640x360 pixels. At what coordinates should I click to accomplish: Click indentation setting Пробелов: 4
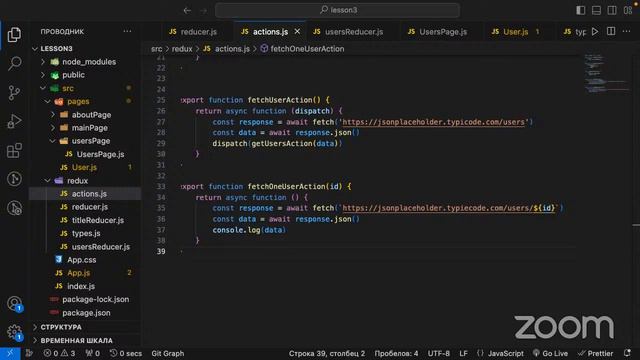(396, 353)
